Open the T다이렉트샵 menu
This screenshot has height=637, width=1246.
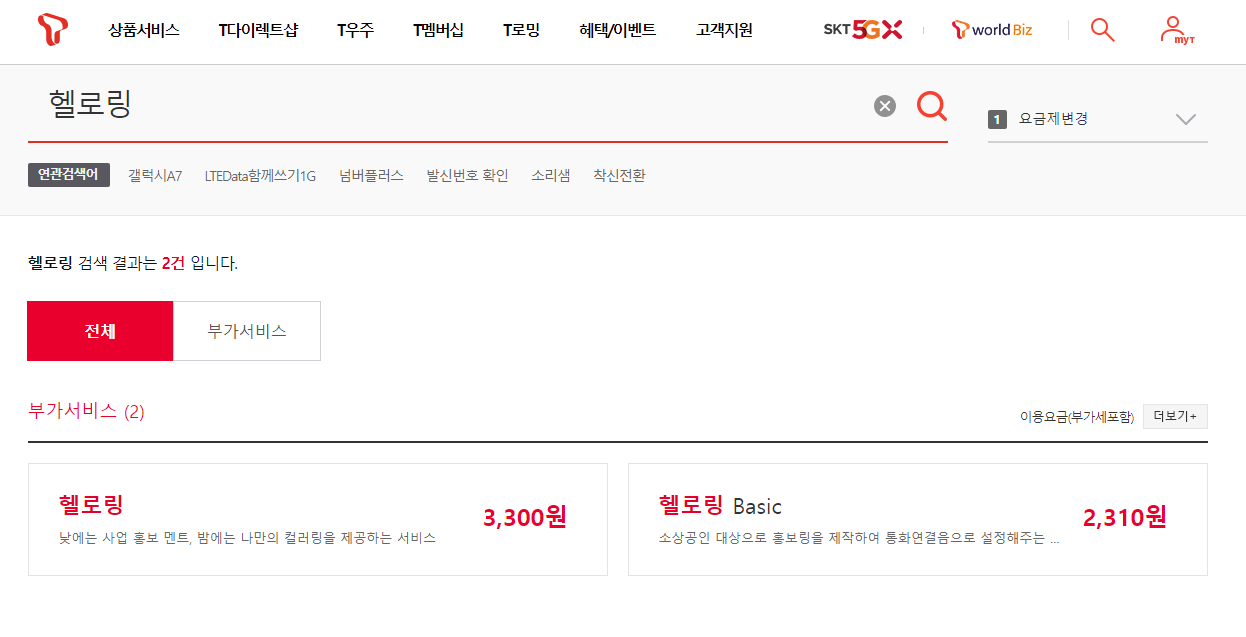[x=258, y=30]
